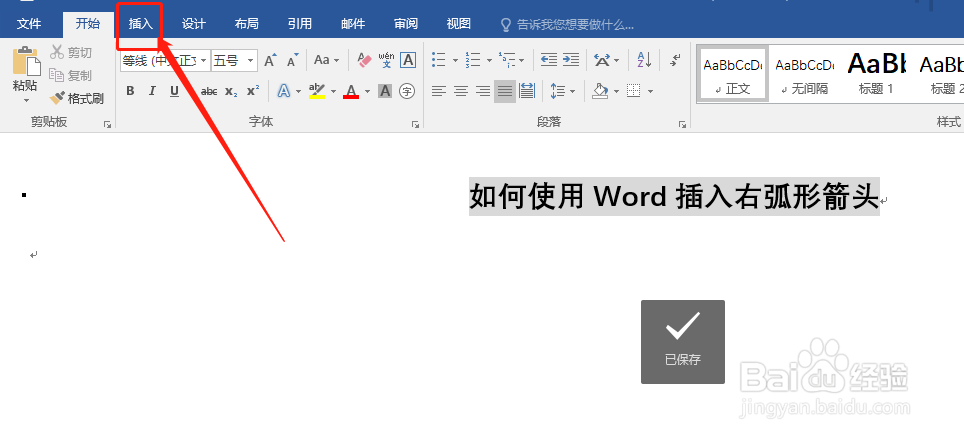The height and width of the screenshot is (441, 964).
Task: Decrease paragraph indent
Action: click(x=548, y=60)
